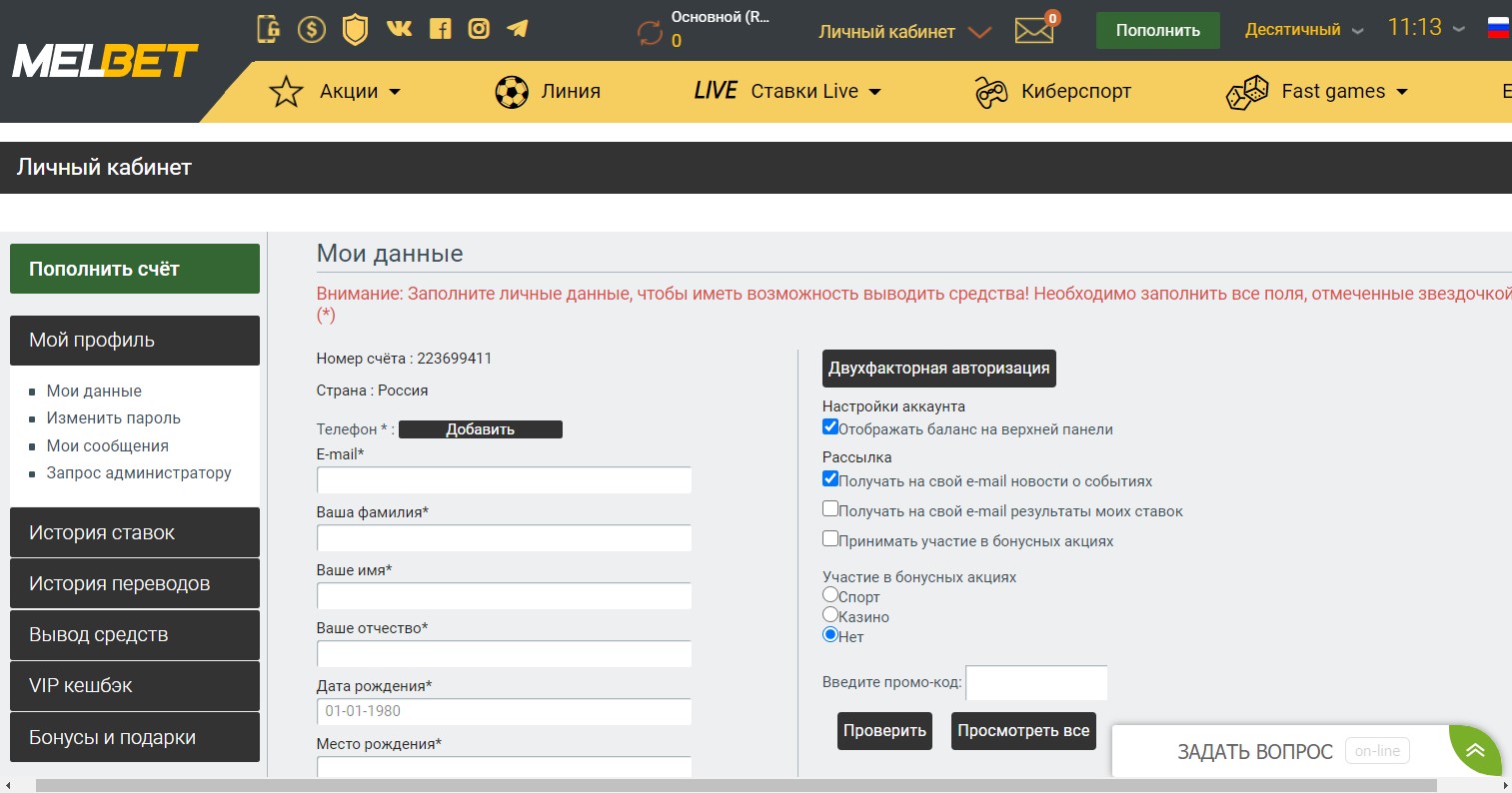Click the shield icon in header

(x=355, y=29)
